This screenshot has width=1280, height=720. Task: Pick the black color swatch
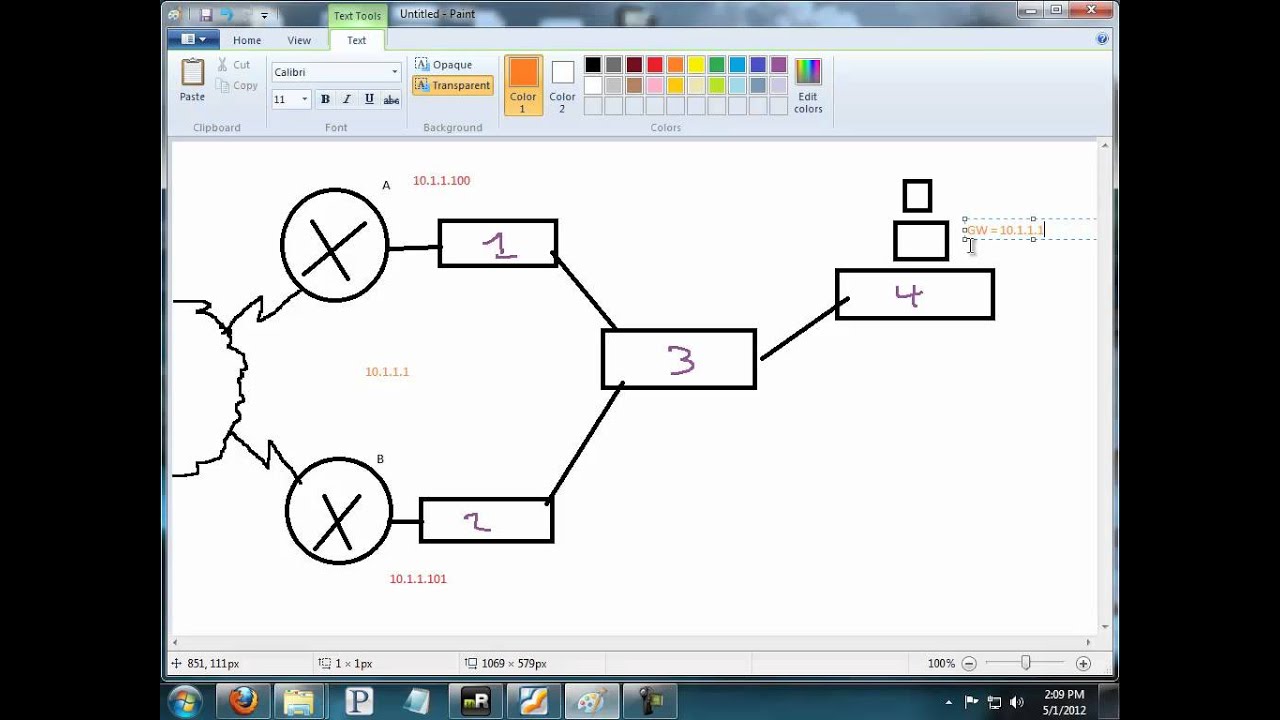[x=593, y=65]
